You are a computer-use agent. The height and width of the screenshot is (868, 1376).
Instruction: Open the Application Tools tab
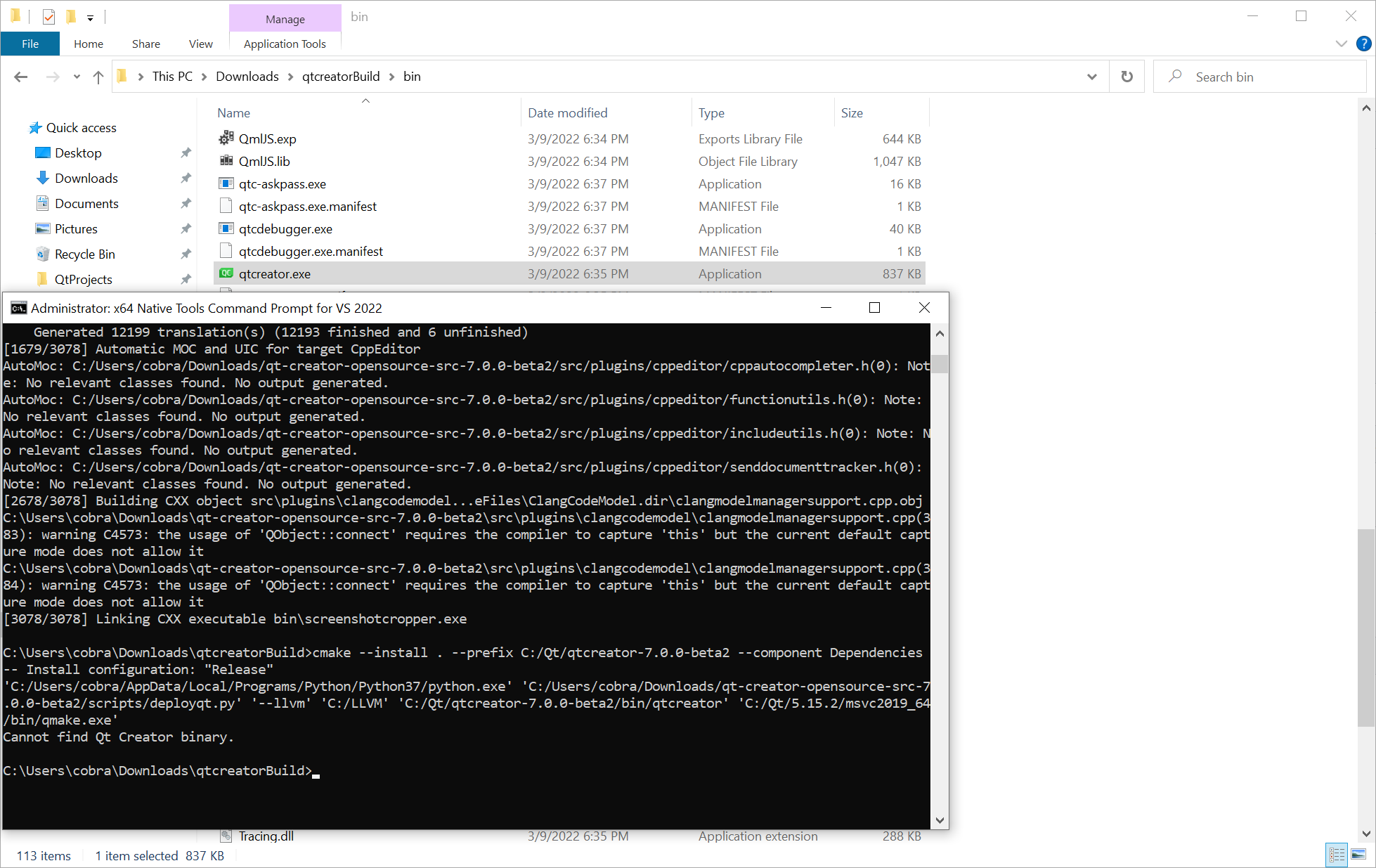pos(285,44)
